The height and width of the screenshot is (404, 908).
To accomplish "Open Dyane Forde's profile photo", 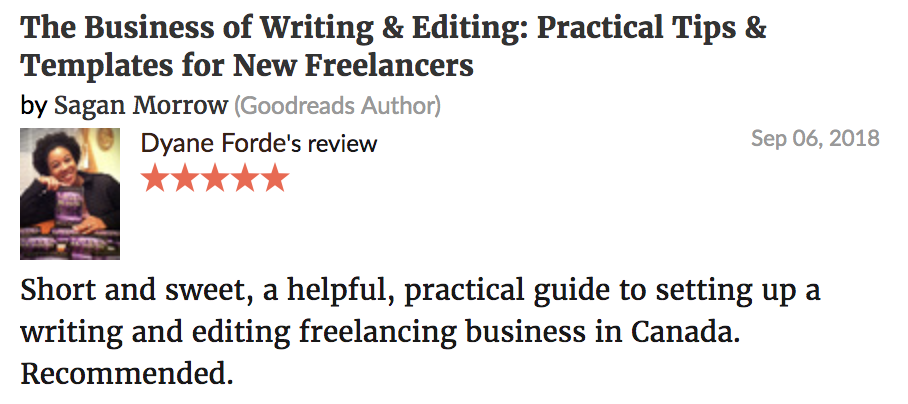I will point(70,194).
